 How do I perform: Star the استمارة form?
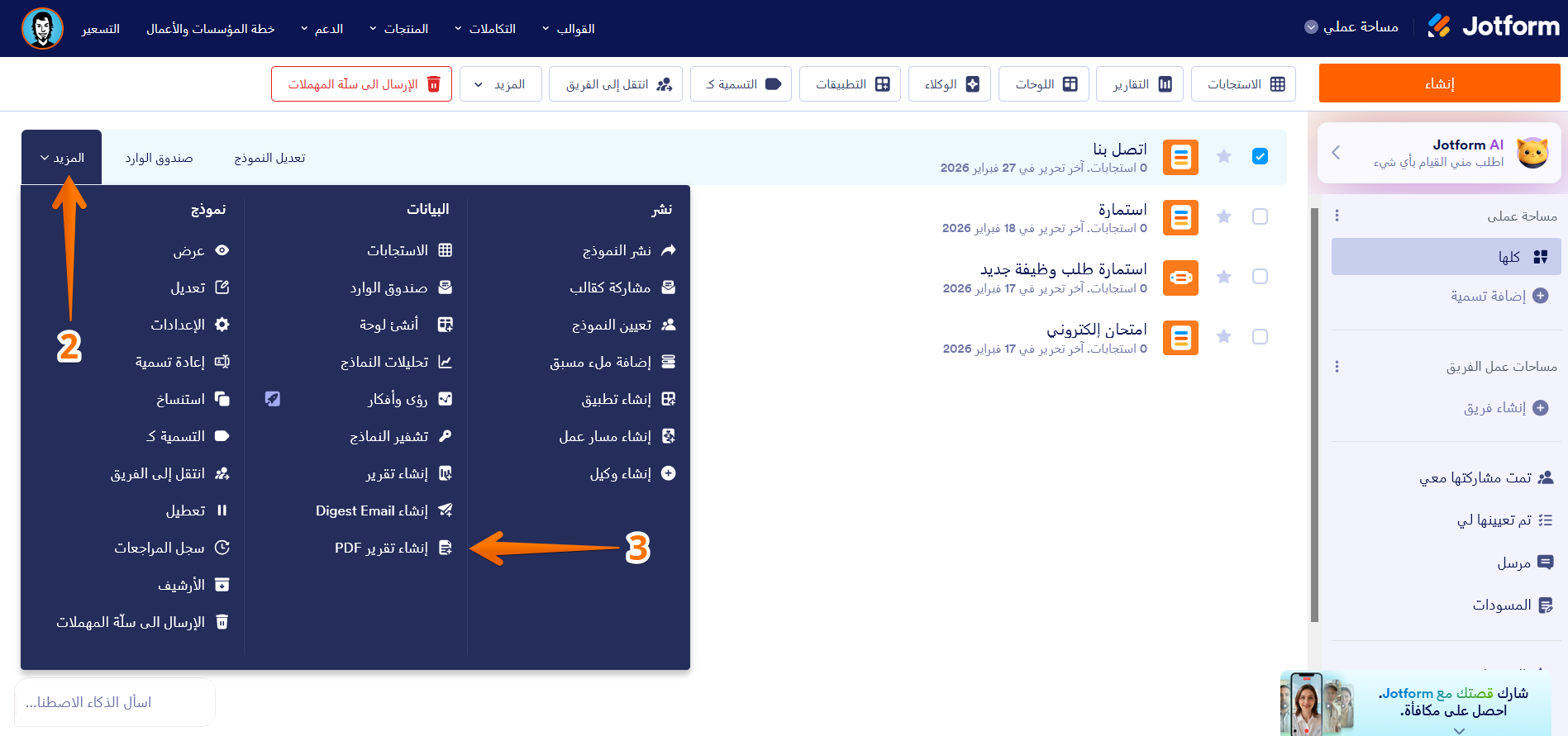point(1224,216)
